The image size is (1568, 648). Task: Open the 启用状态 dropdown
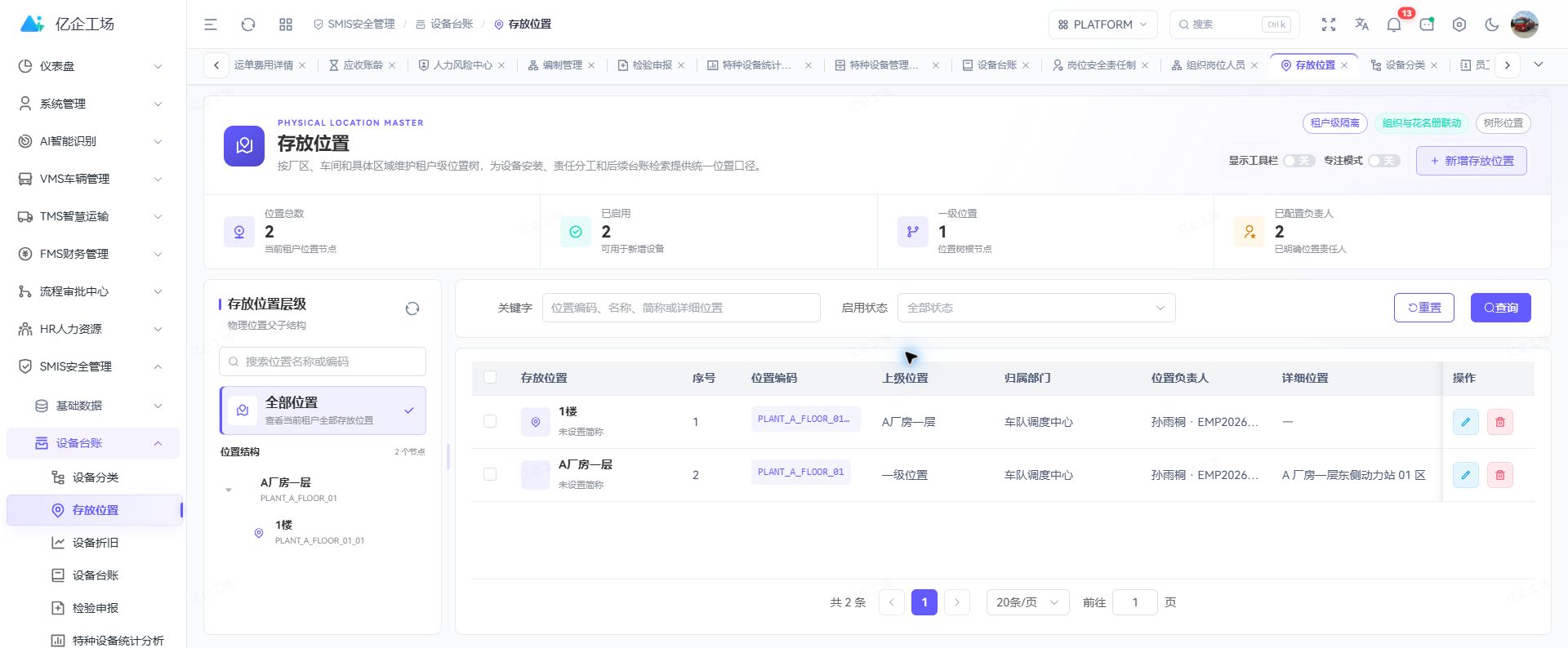1036,308
